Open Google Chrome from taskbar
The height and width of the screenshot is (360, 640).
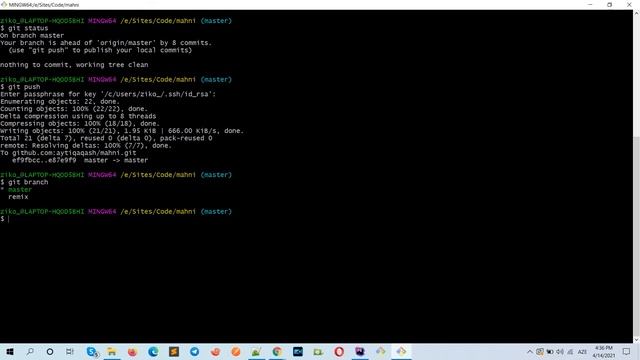tap(277, 351)
